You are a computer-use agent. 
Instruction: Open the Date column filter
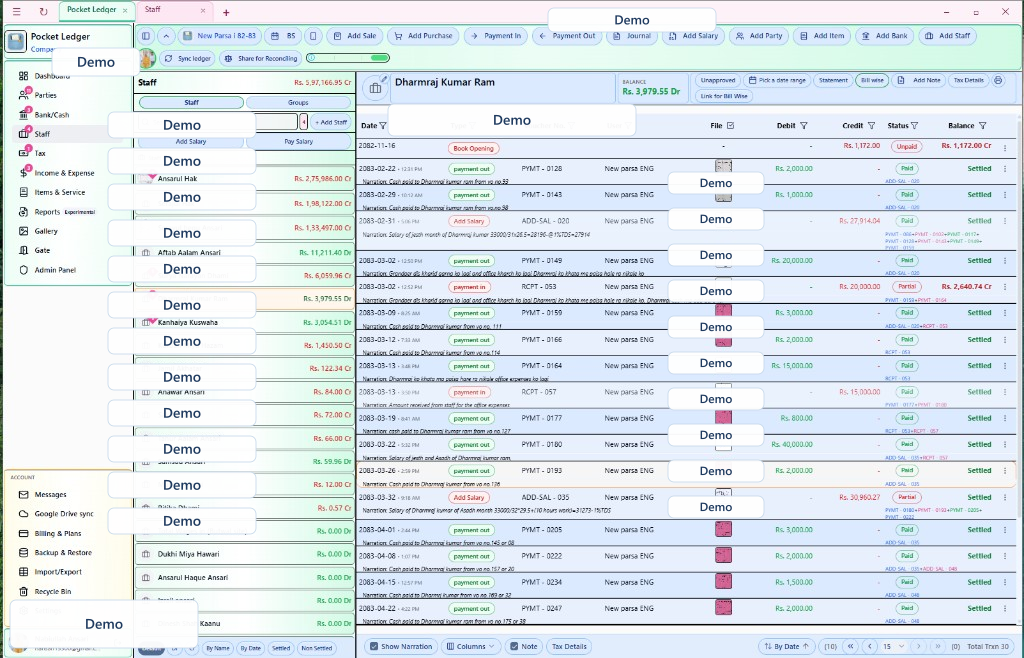coord(383,126)
